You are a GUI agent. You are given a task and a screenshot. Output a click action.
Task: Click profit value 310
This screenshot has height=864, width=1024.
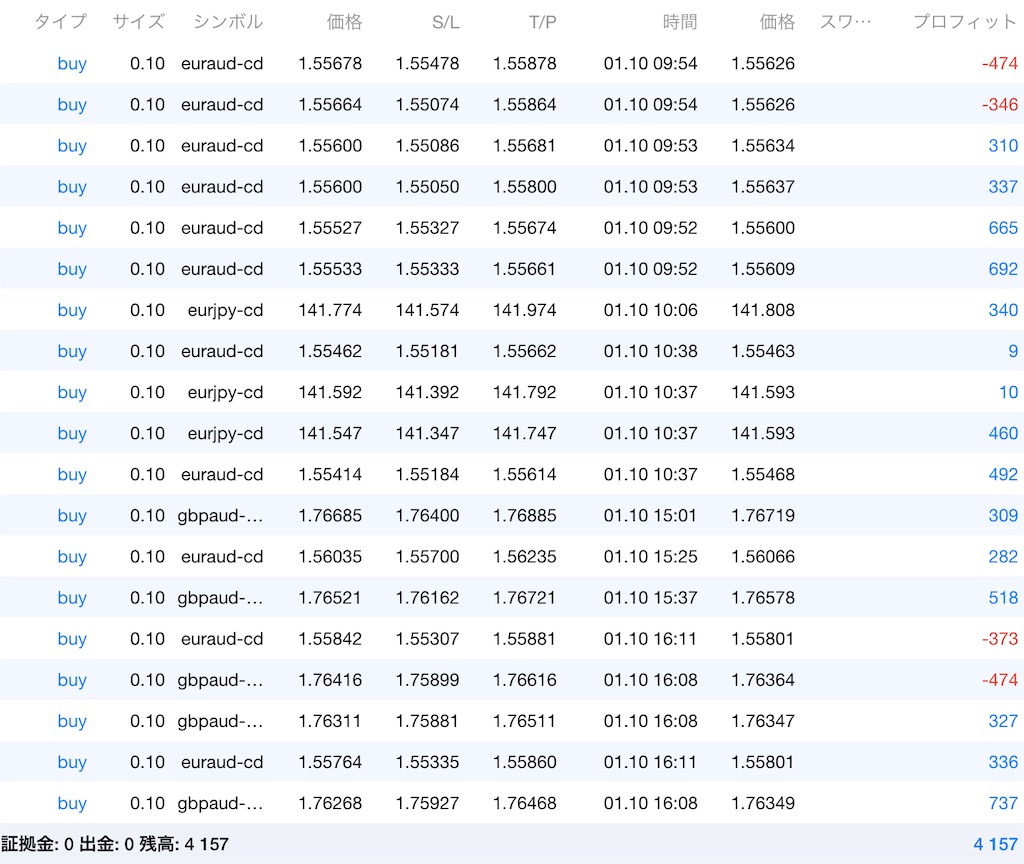coord(1002,146)
